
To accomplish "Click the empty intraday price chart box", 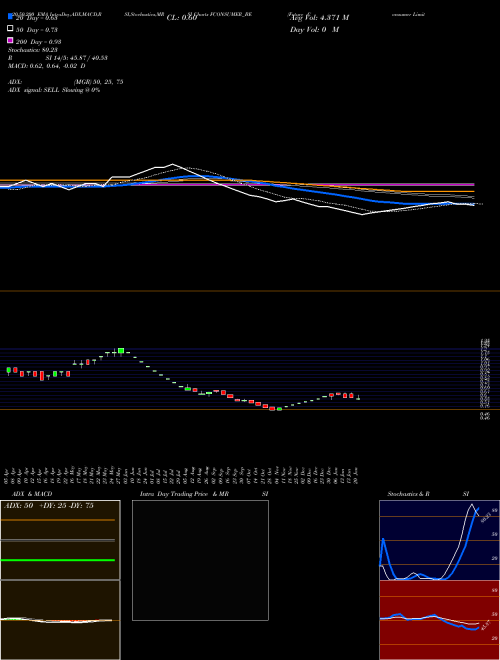I will click(200, 560).
